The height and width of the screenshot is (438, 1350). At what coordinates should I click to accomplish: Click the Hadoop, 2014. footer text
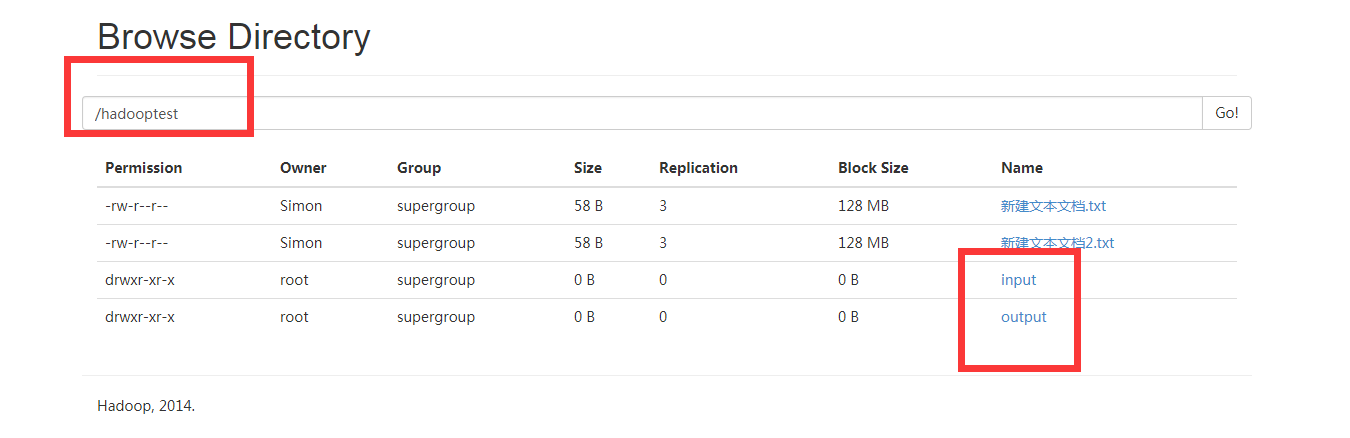tap(146, 406)
